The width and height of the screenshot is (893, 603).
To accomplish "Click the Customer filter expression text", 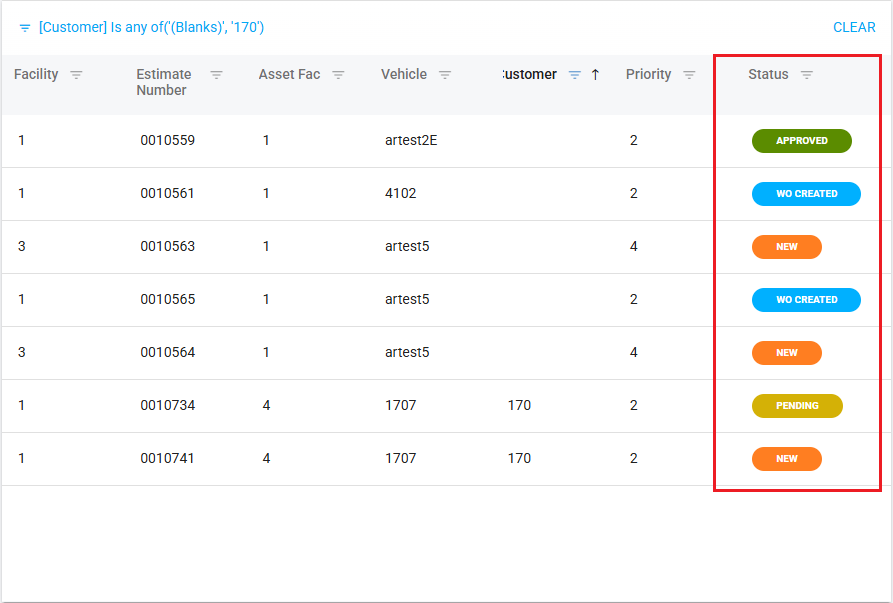I will tap(151, 28).
